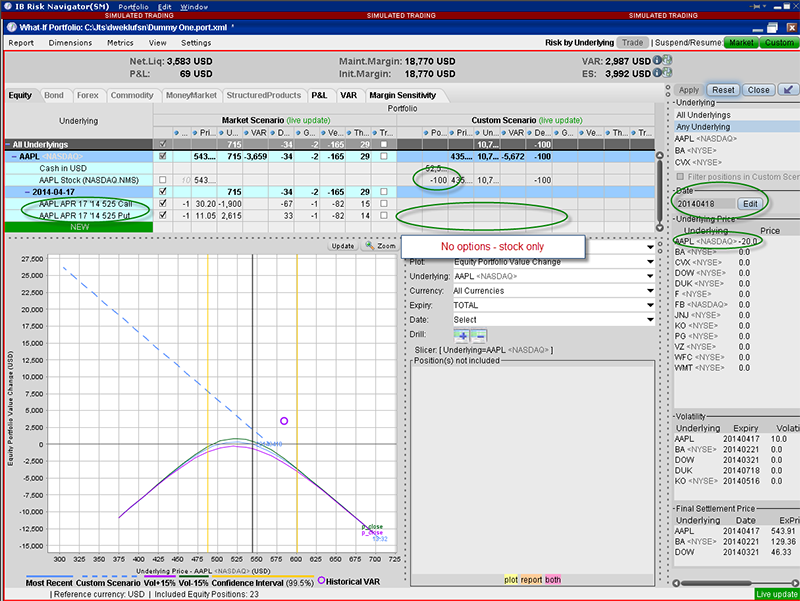800x601 pixels.
Task: Check the Tr... box in All Underlyings row
Action: [384, 144]
